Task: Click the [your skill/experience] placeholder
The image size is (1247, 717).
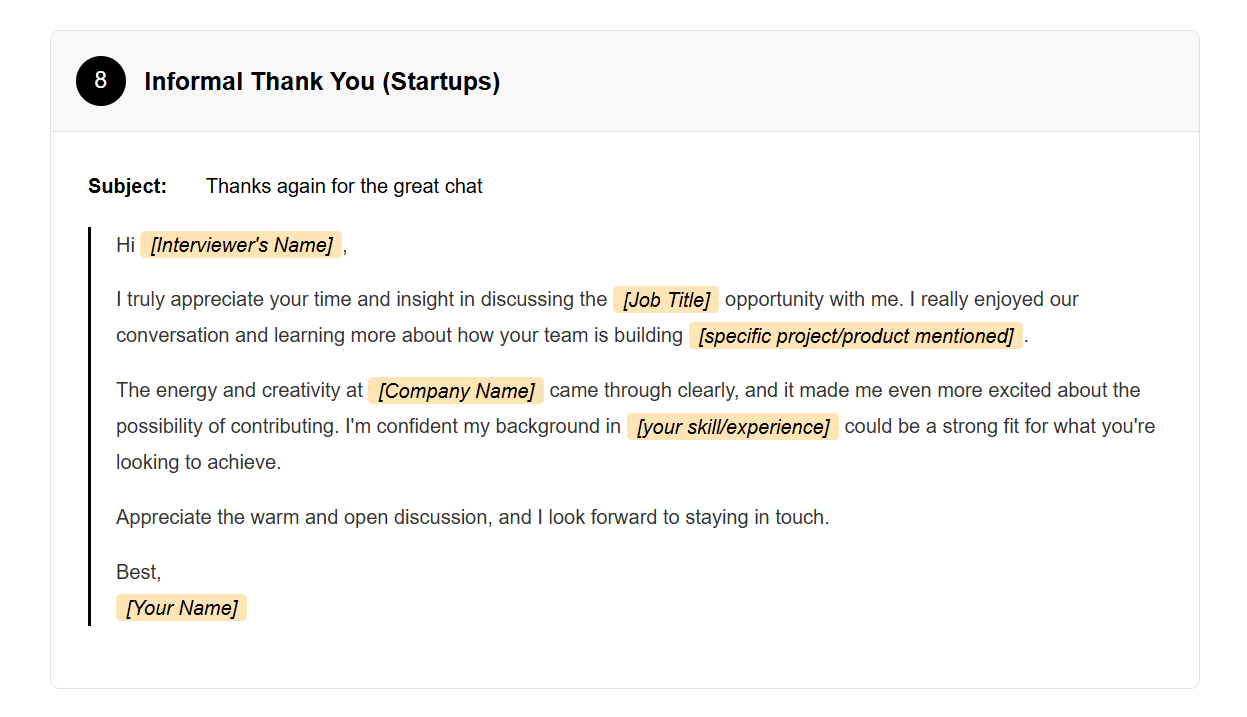Action: coord(733,427)
